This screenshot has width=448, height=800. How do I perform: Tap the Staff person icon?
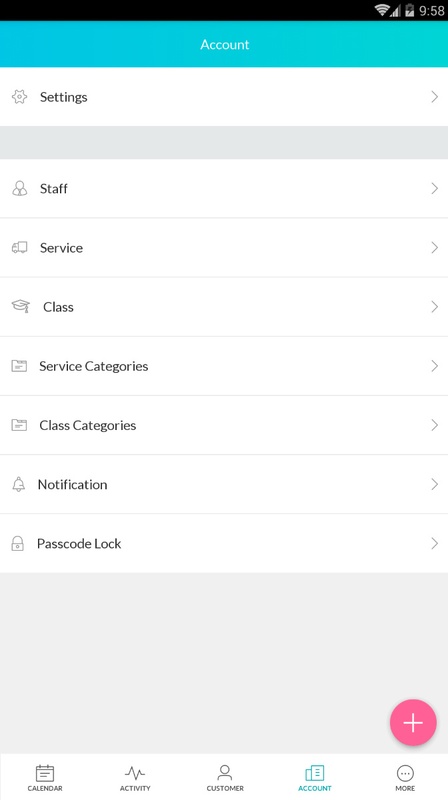point(19,188)
